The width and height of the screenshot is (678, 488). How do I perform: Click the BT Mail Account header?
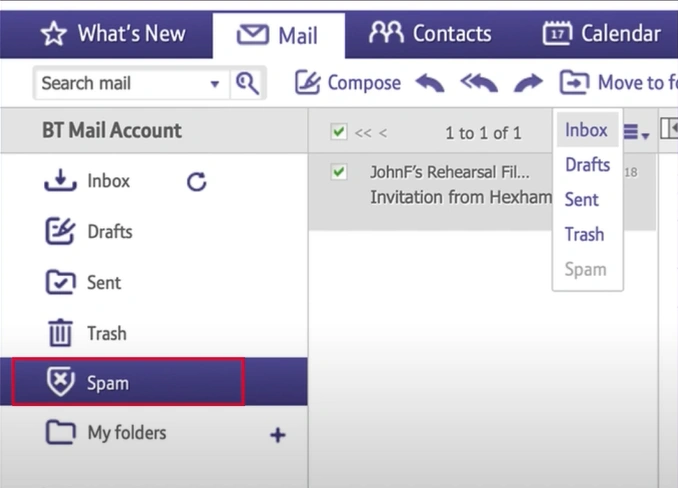click(x=112, y=130)
